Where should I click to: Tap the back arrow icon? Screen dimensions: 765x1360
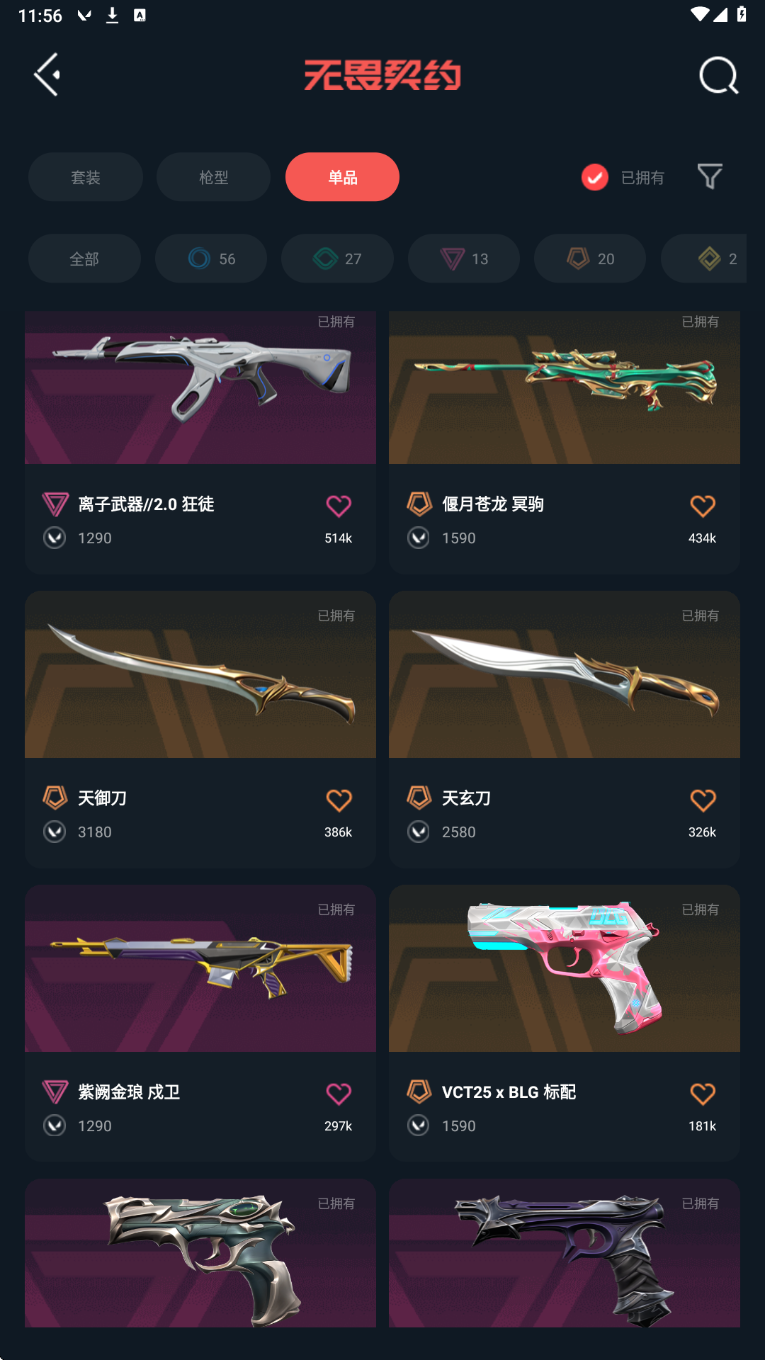[x=46, y=74]
